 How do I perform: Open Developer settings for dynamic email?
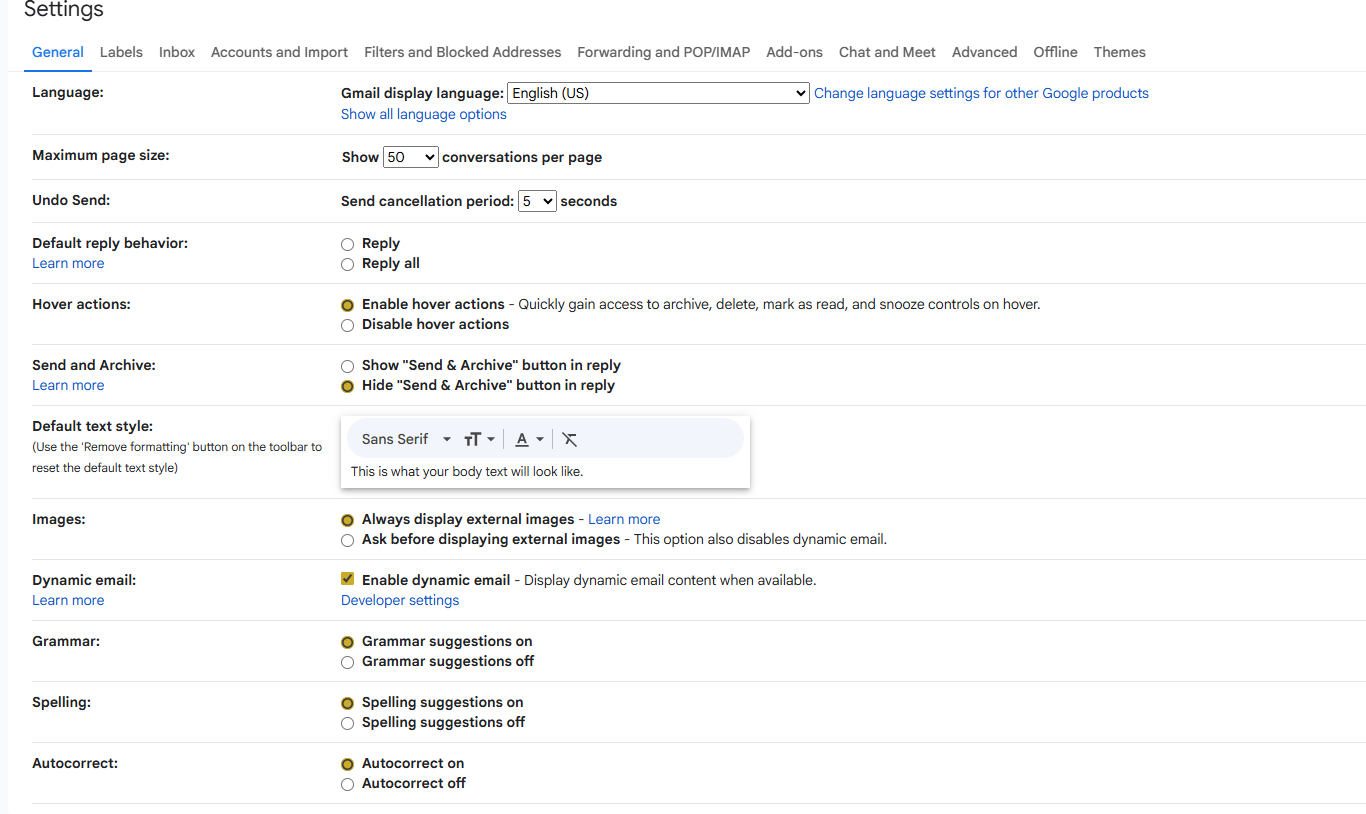399,599
